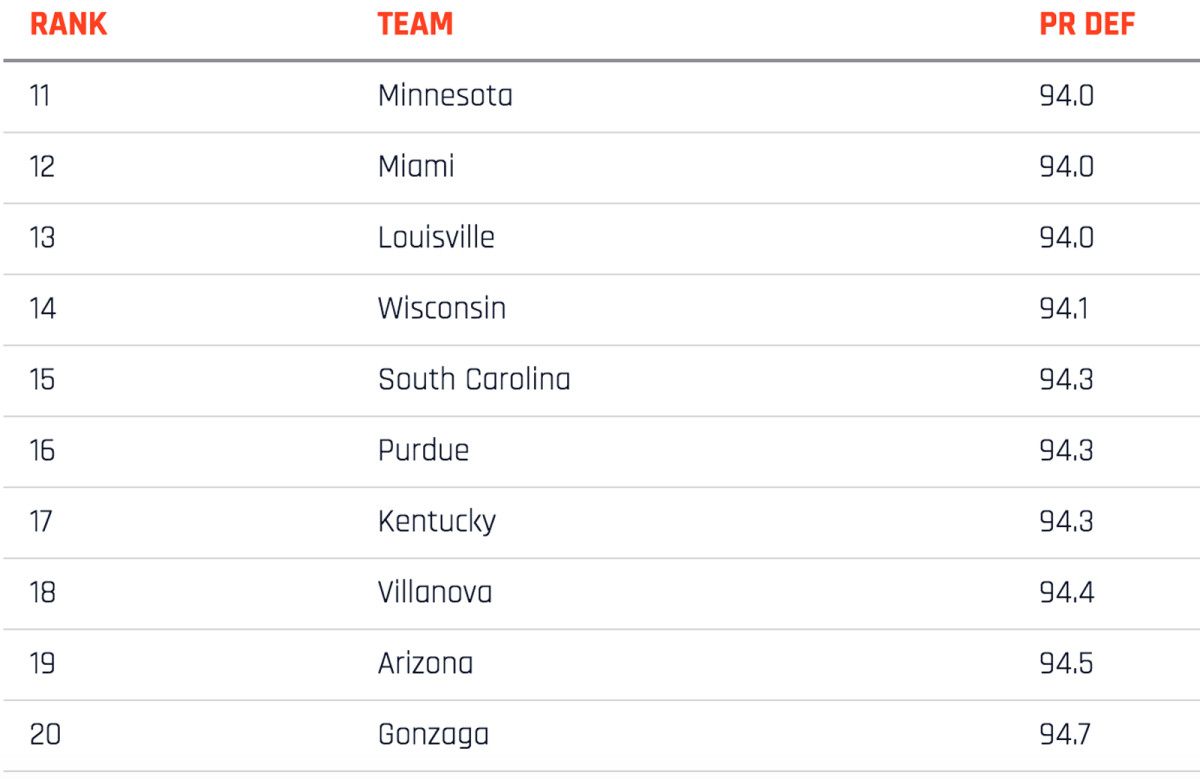
Task: Select Villanova's 94.4 PR DEF value
Action: pyautogui.click(x=1067, y=593)
